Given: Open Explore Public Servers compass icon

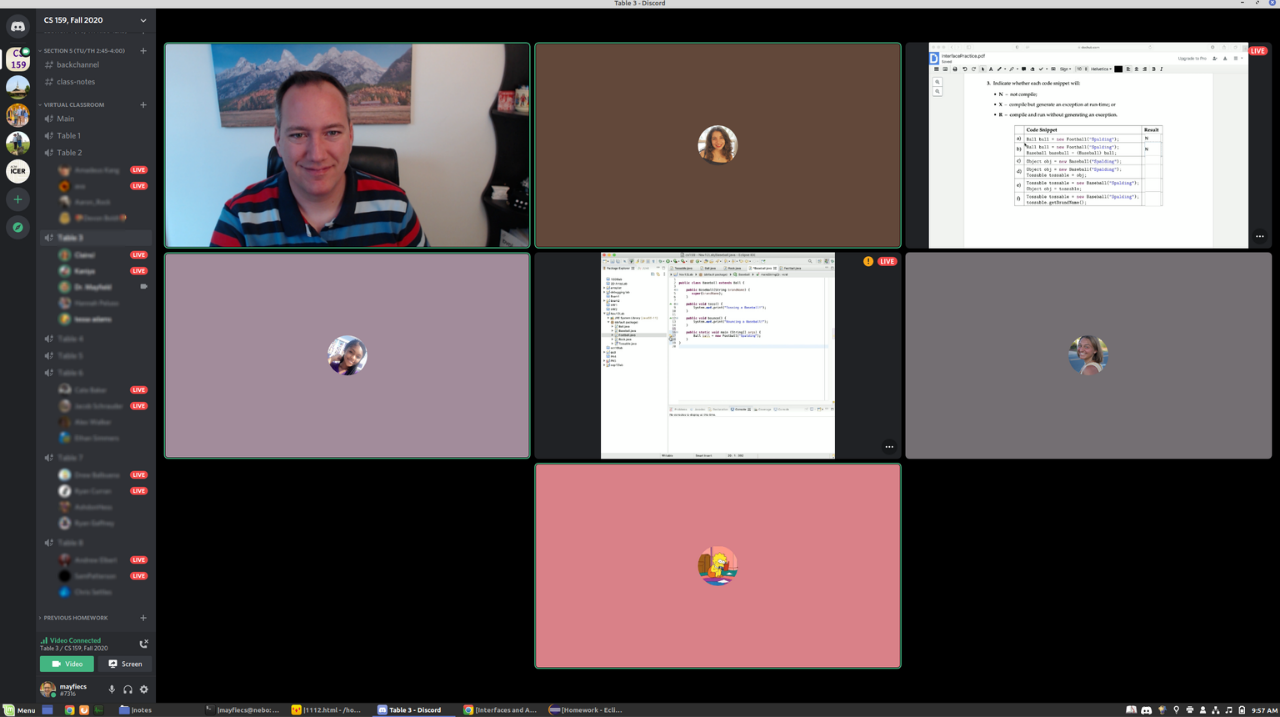Looking at the screenshot, I should click(x=17, y=228).
